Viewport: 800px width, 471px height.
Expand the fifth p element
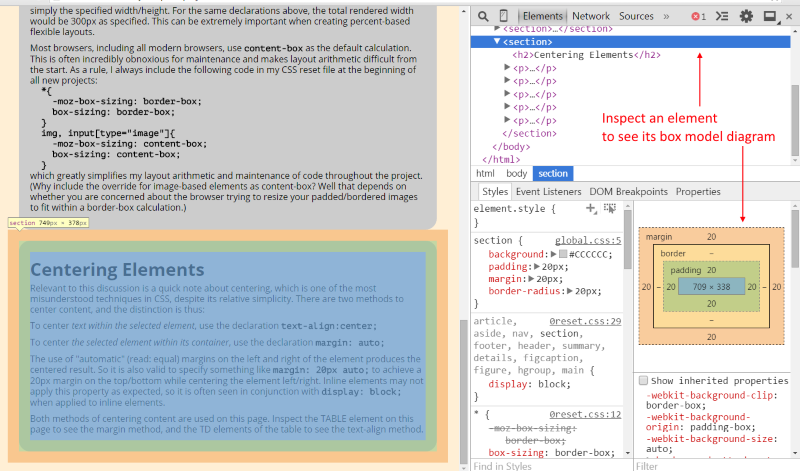coord(507,119)
